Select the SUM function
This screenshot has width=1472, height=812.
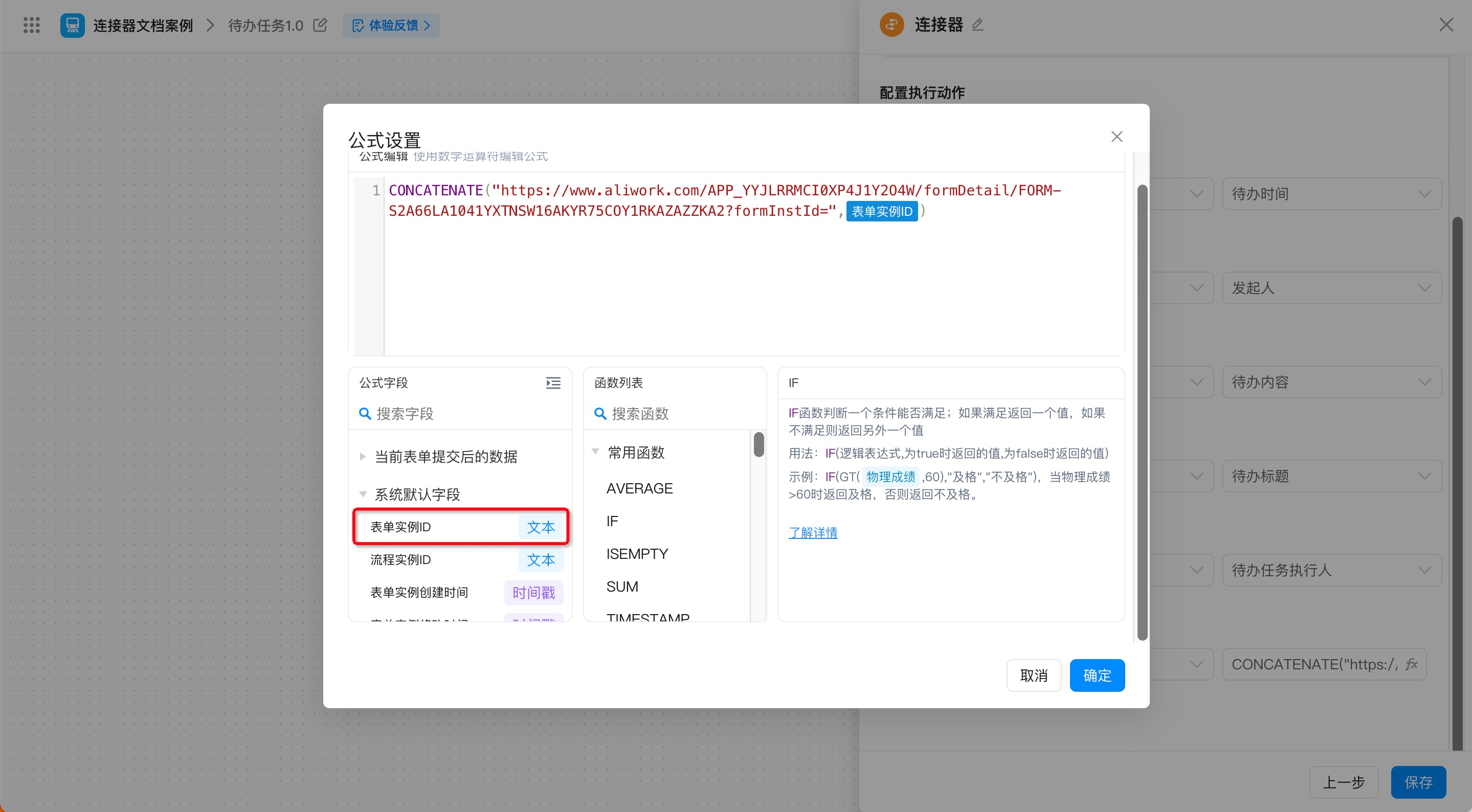pyautogui.click(x=622, y=587)
